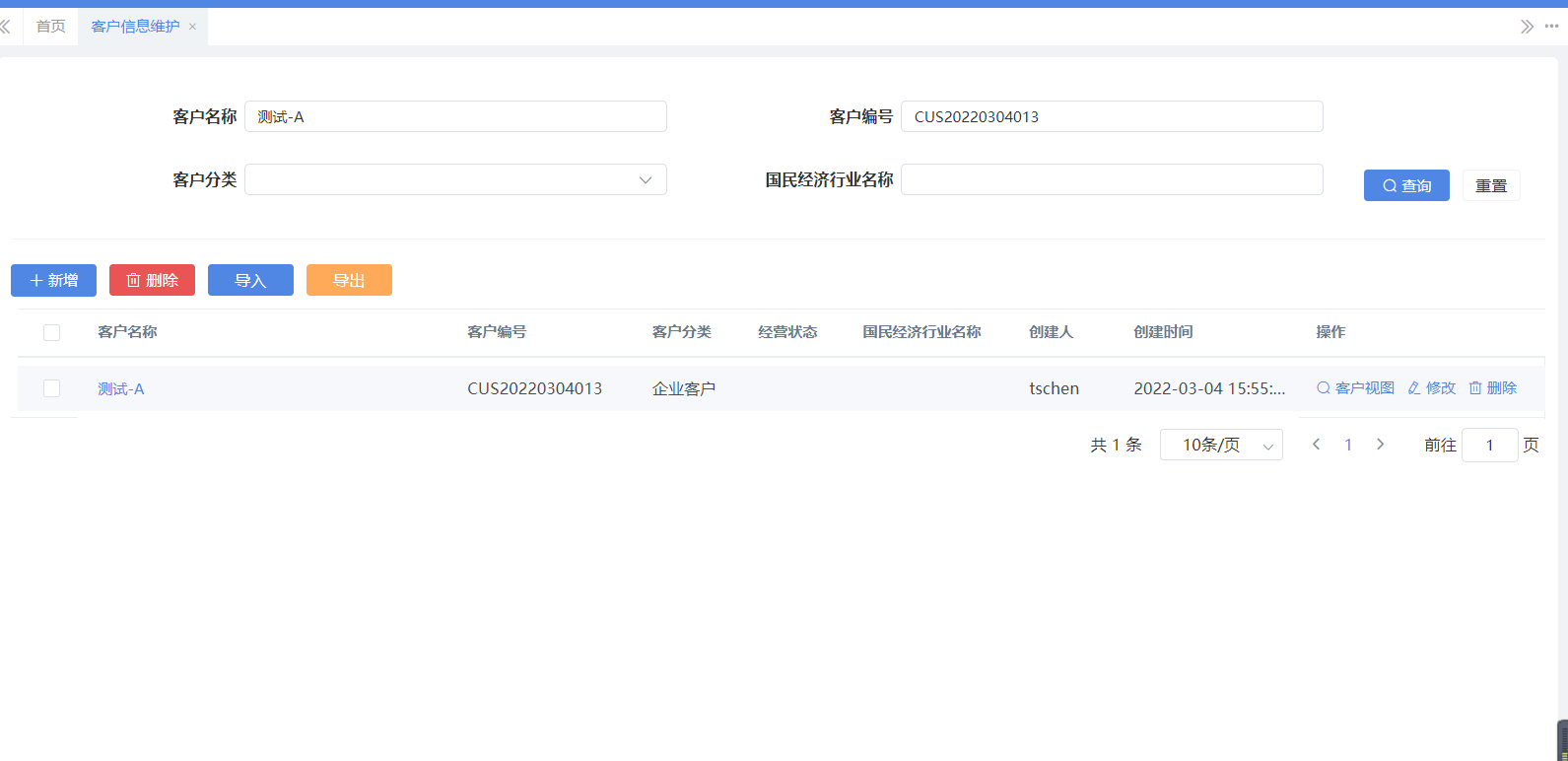Toggle the select-all header checkbox

[51, 332]
